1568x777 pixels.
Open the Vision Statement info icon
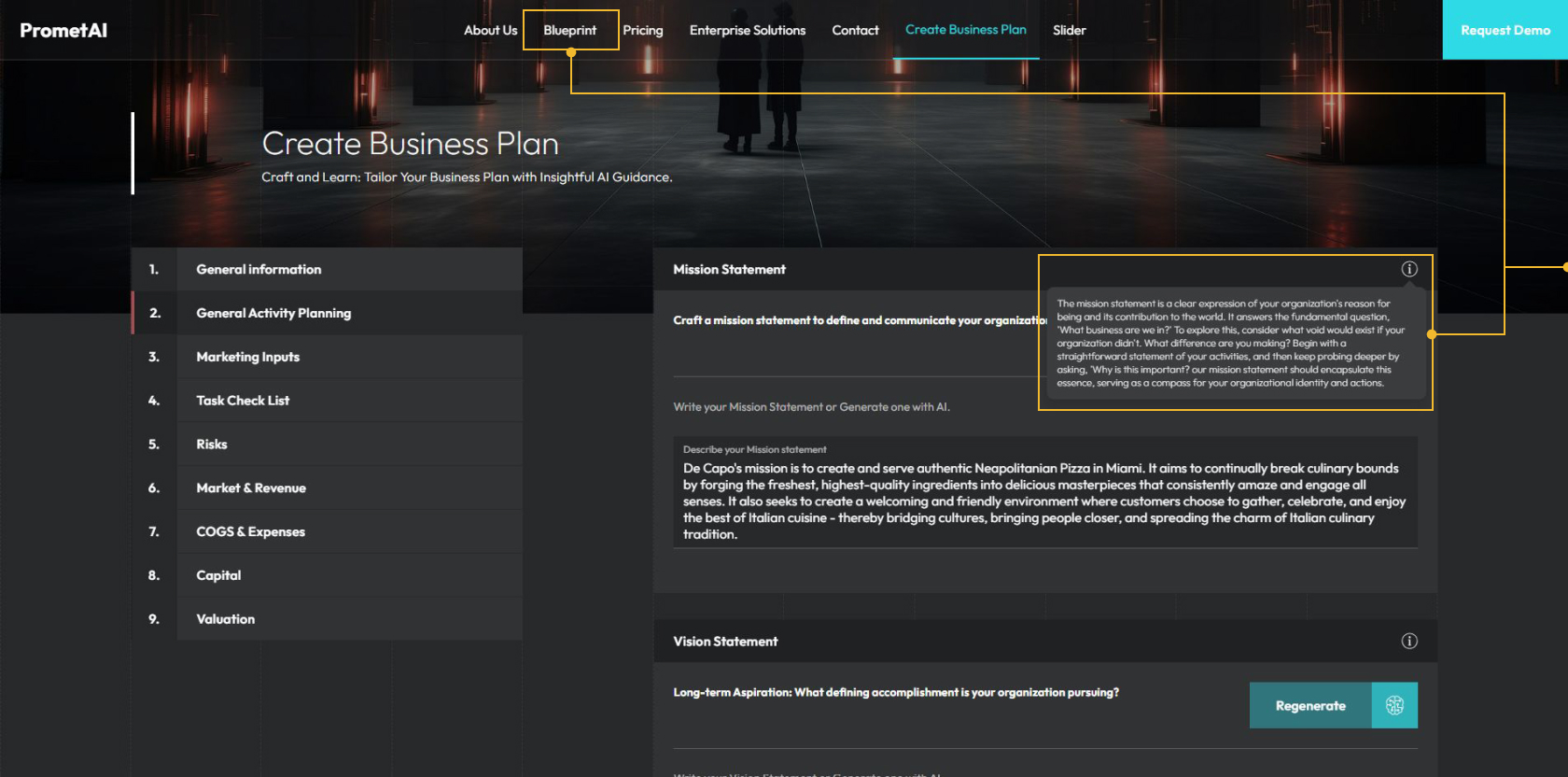click(x=1409, y=641)
